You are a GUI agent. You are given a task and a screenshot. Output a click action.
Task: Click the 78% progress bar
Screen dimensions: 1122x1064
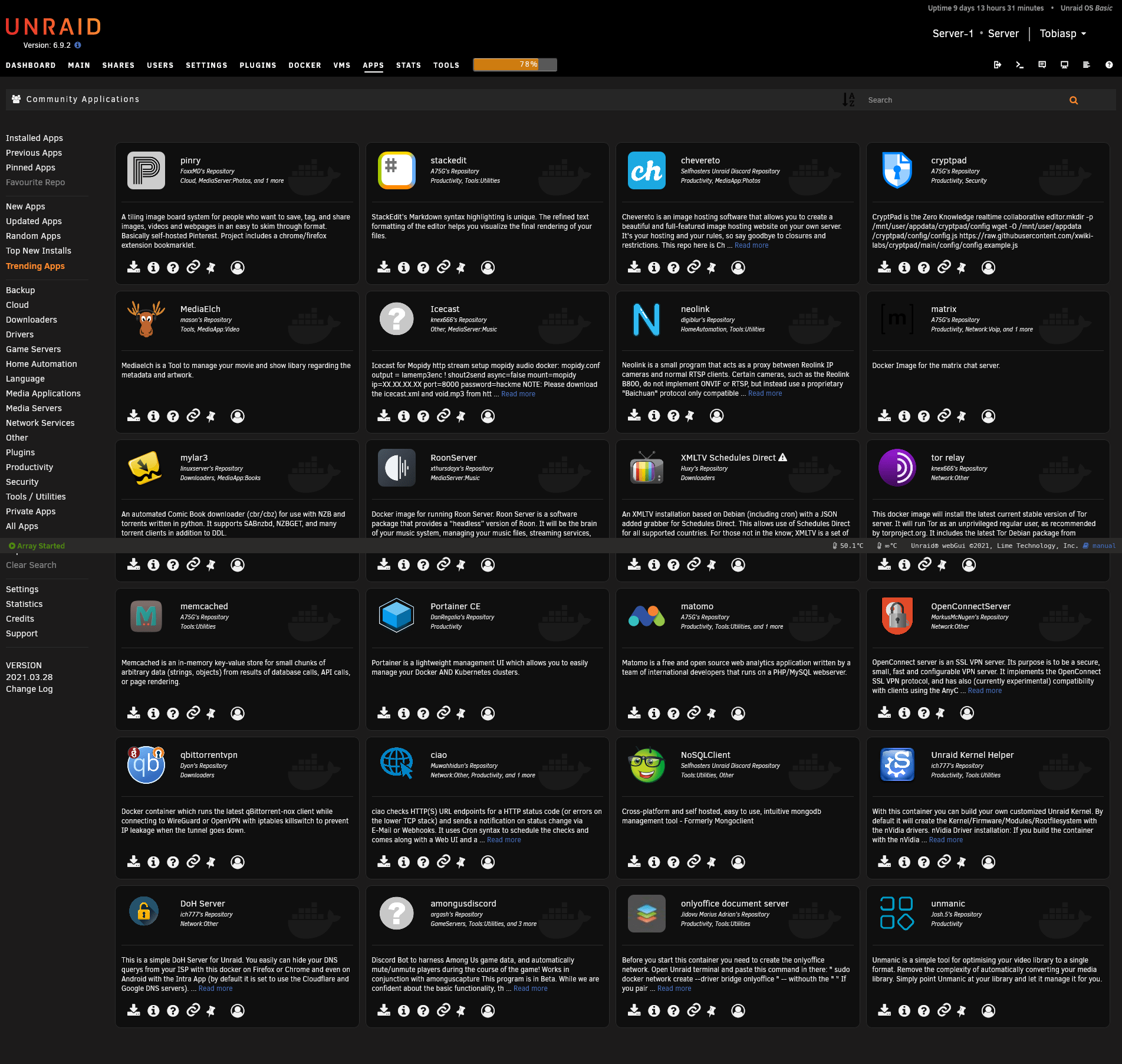pyautogui.click(x=515, y=64)
